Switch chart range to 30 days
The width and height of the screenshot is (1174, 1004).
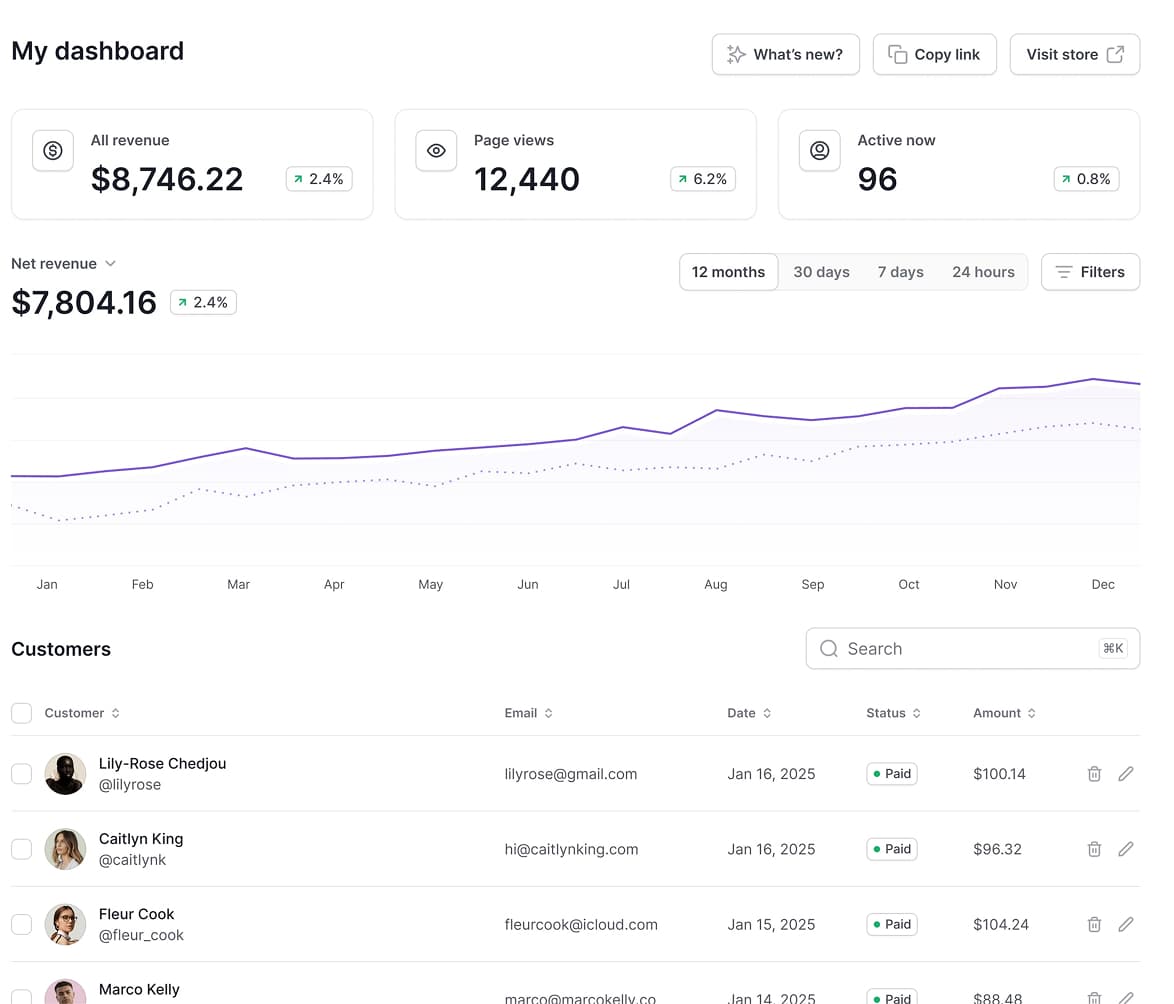[821, 272]
